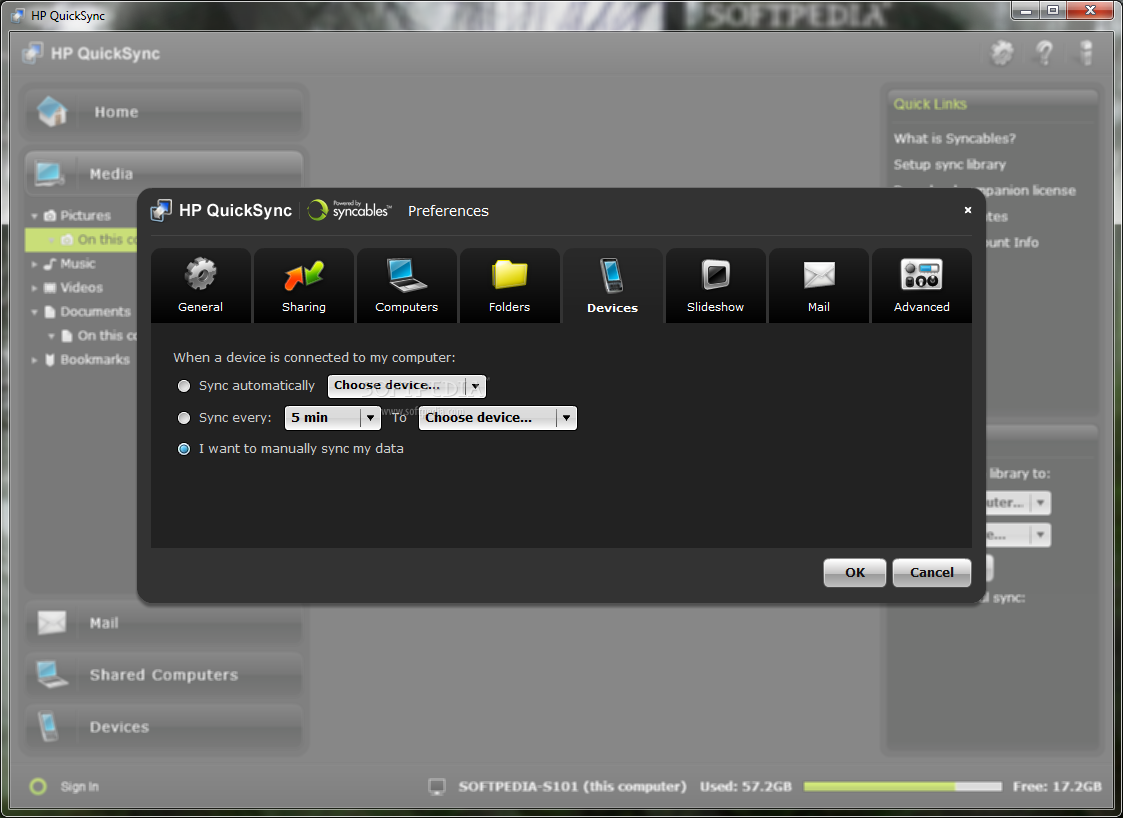The height and width of the screenshot is (818, 1123).
Task: Click the Videos film icon
Action: coord(50,288)
